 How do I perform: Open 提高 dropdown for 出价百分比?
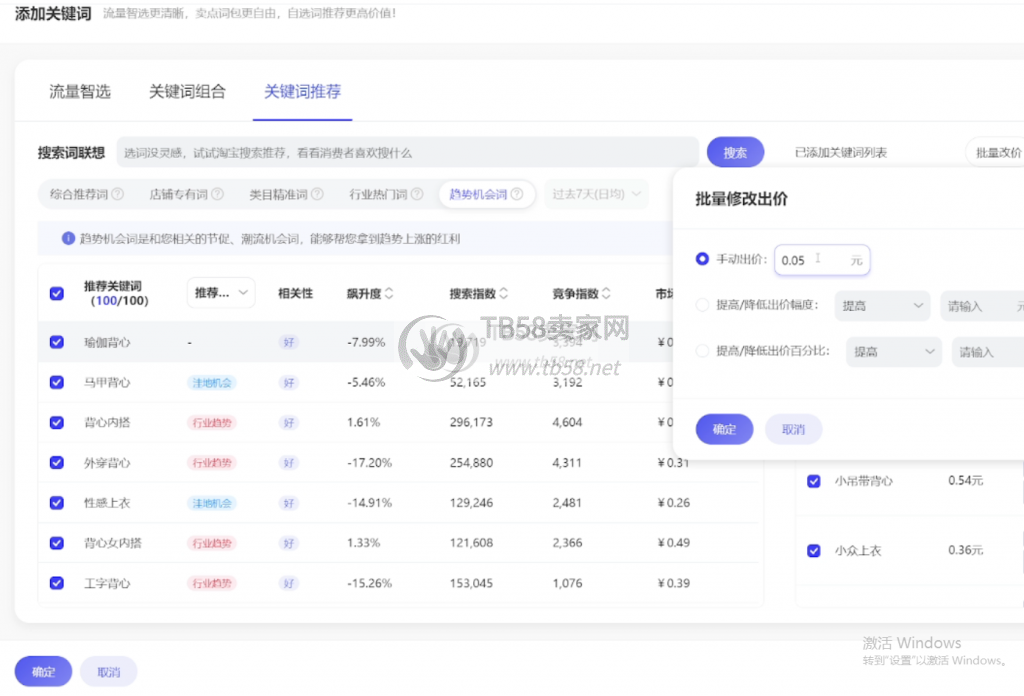(893, 352)
